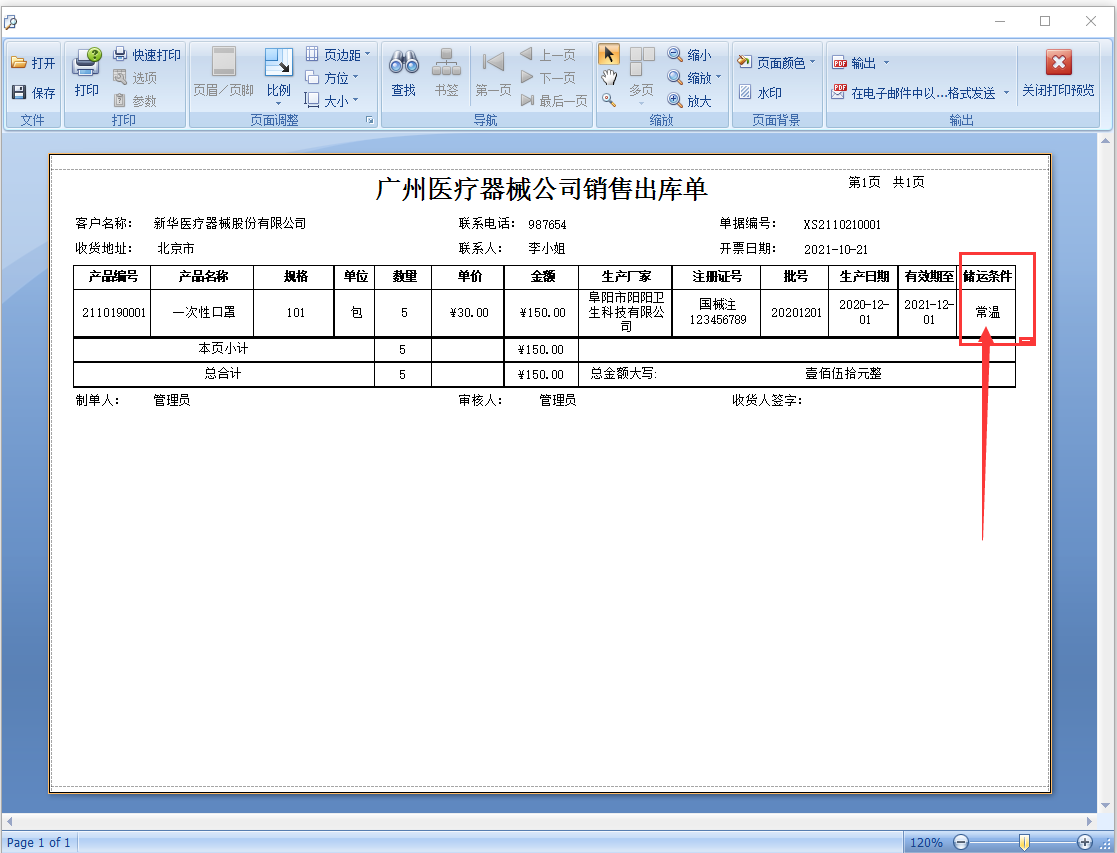Open the Bookmarks (书签) panel
1117x853 pixels.
(447, 72)
